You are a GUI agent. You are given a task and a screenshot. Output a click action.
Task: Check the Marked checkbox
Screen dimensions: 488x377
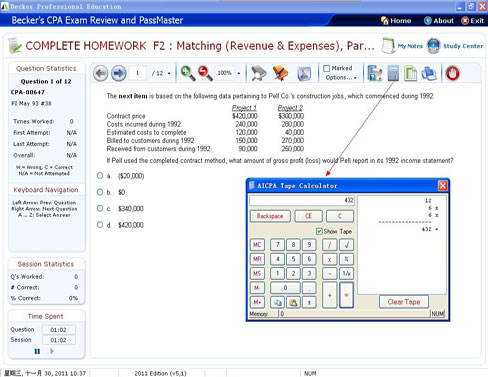coord(327,68)
